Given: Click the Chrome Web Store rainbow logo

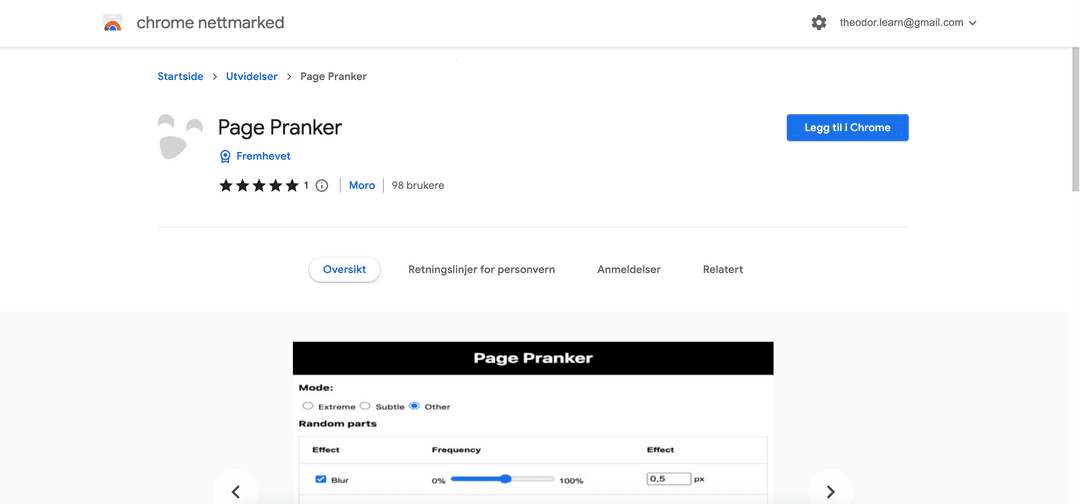Looking at the screenshot, I should point(112,23).
